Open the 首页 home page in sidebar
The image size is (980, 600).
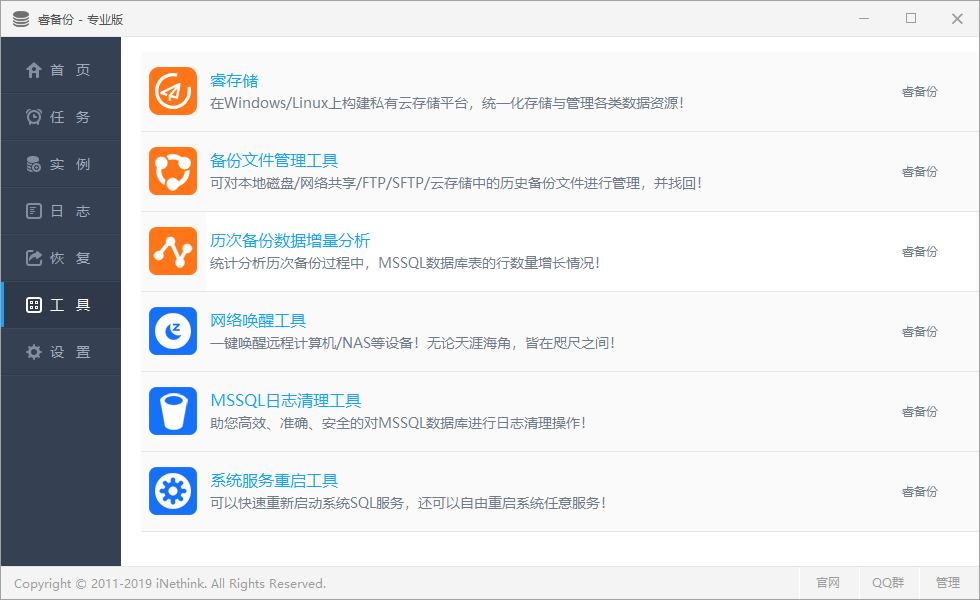61,70
